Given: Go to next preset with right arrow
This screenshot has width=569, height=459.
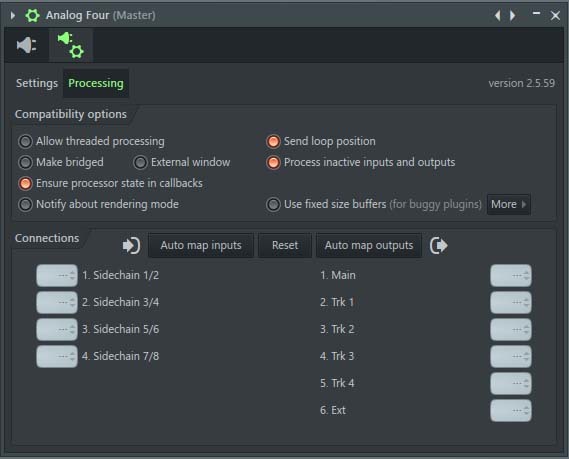Looking at the screenshot, I should pos(513,16).
